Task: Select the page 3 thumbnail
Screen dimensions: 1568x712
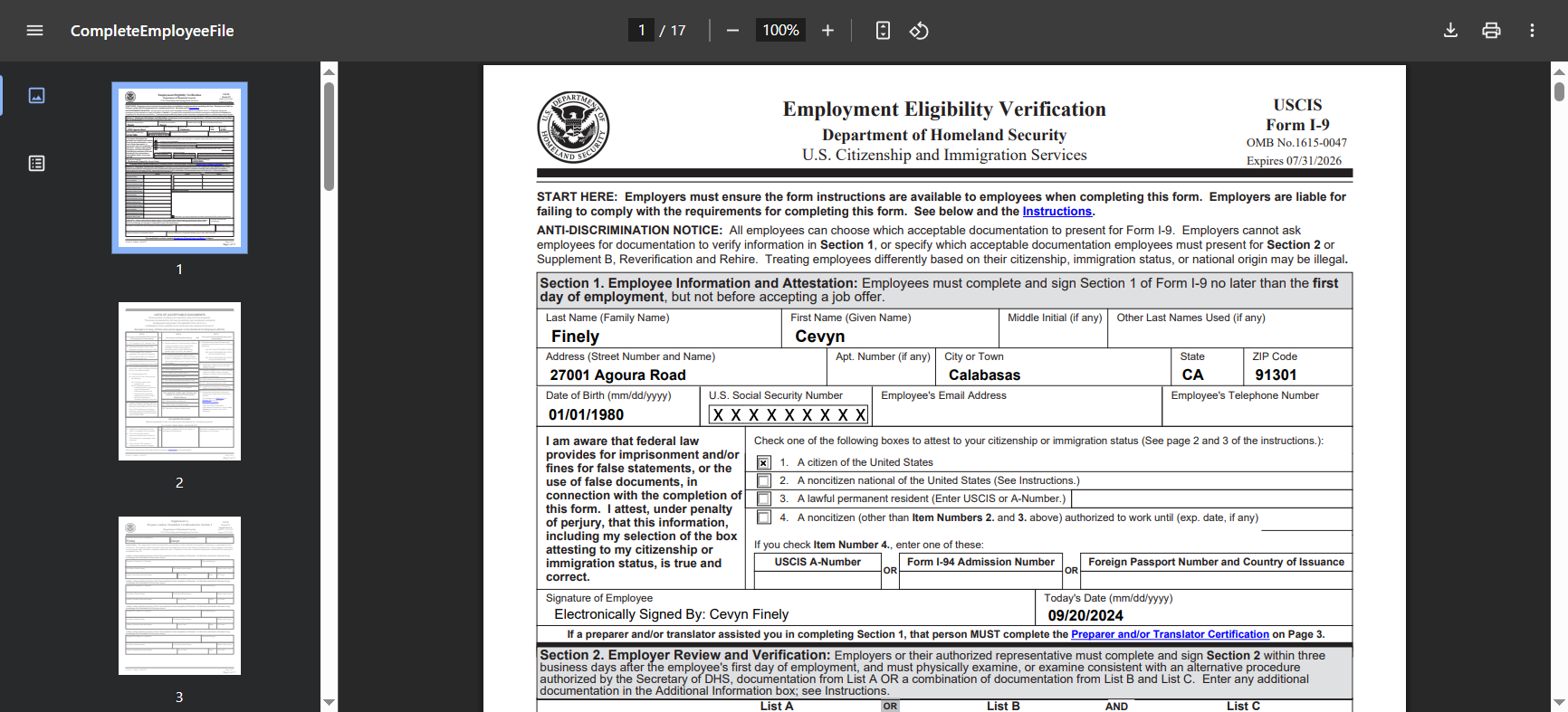Action: point(179,595)
